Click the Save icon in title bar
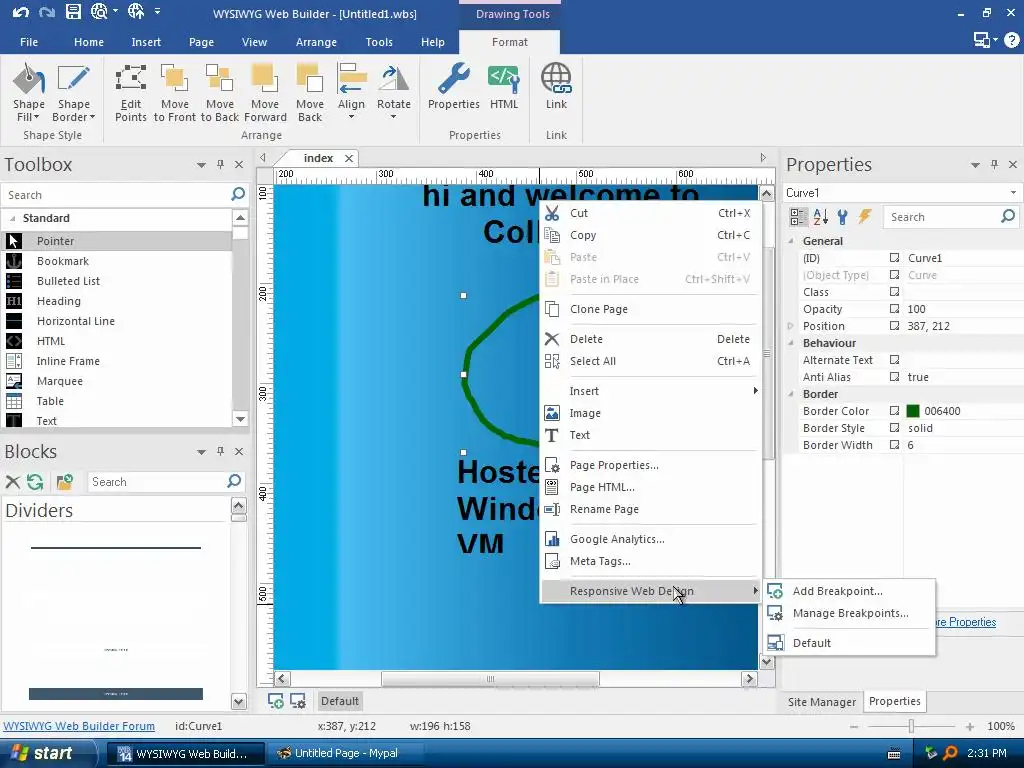Viewport: 1024px width, 768px height. (x=73, y=12)
